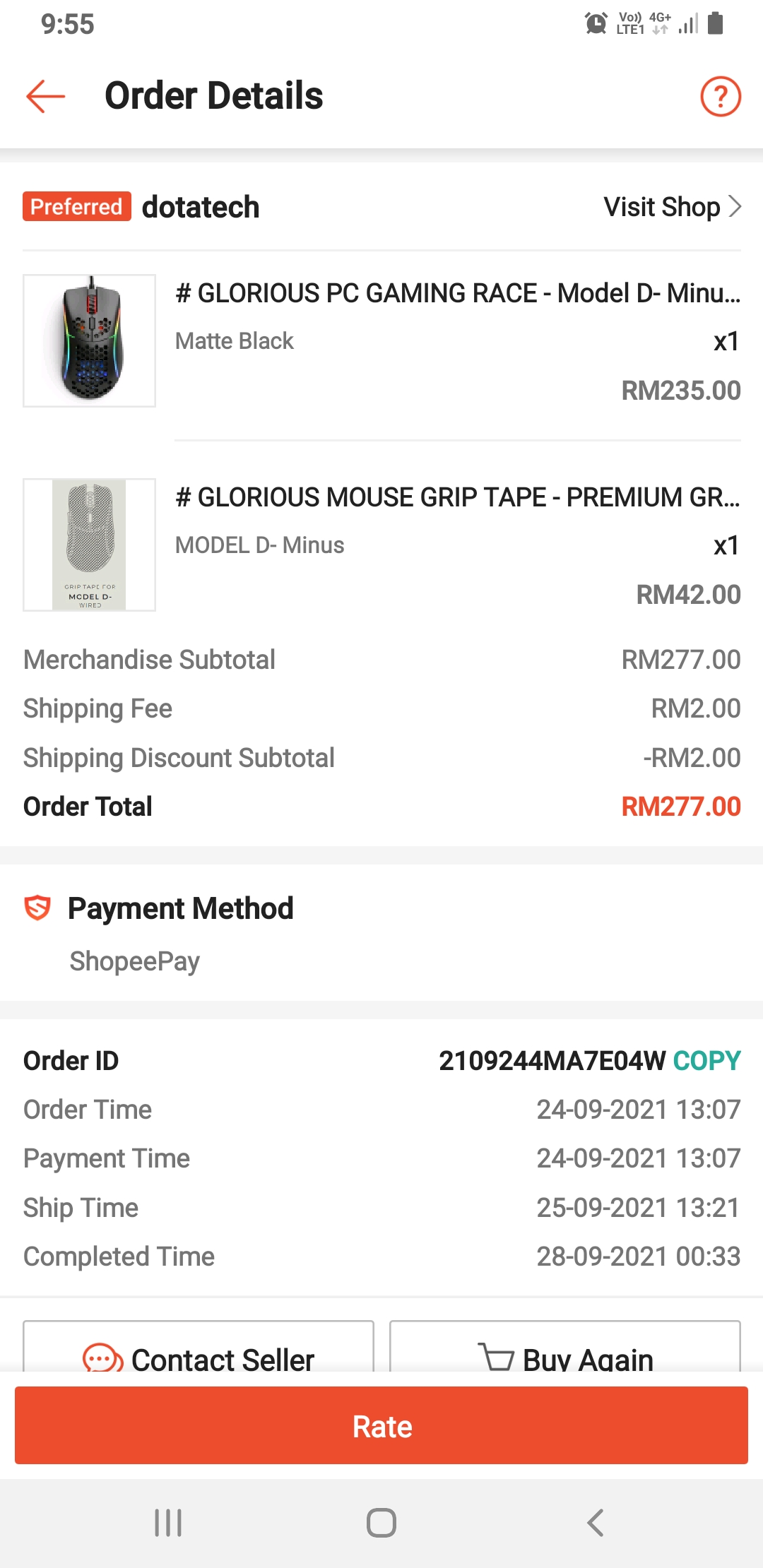Tap the ShopeePay shield icon
Image resolution: width=763 pixels, height=1568 pixels.
(37, 908)
